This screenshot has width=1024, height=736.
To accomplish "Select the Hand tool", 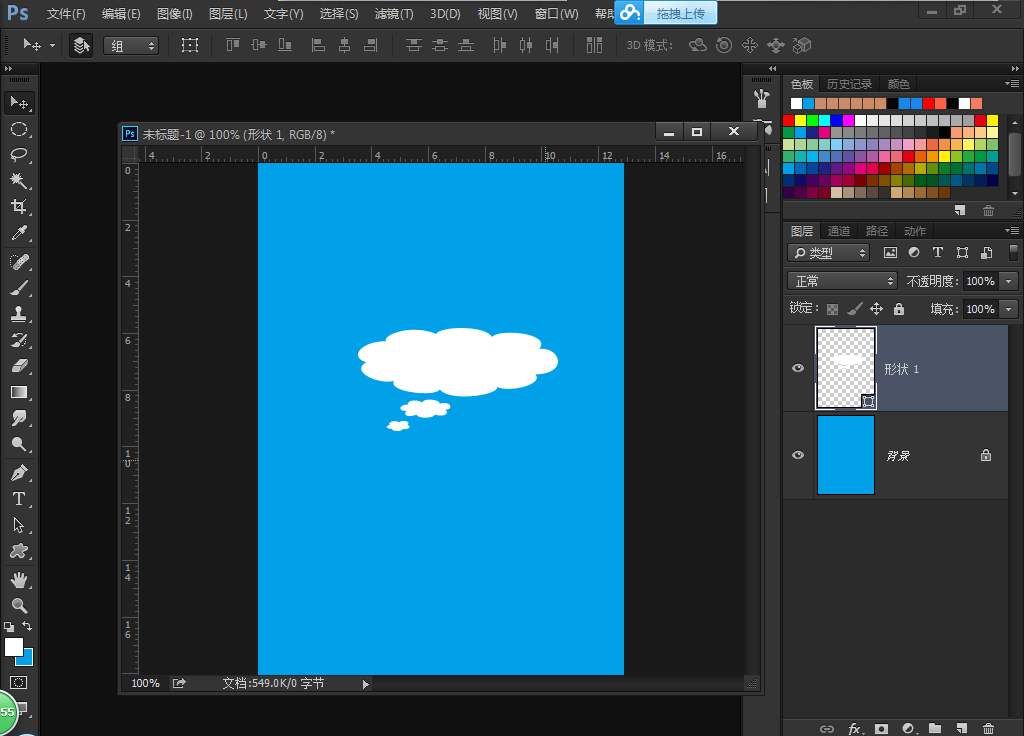I will tap(18, 579).
